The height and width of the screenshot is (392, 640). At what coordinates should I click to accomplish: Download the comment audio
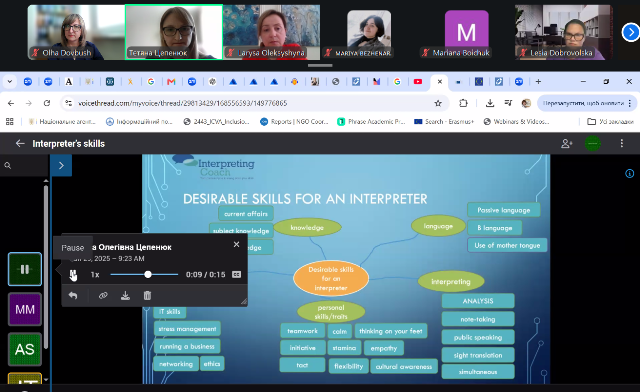(x=125, y=295)
